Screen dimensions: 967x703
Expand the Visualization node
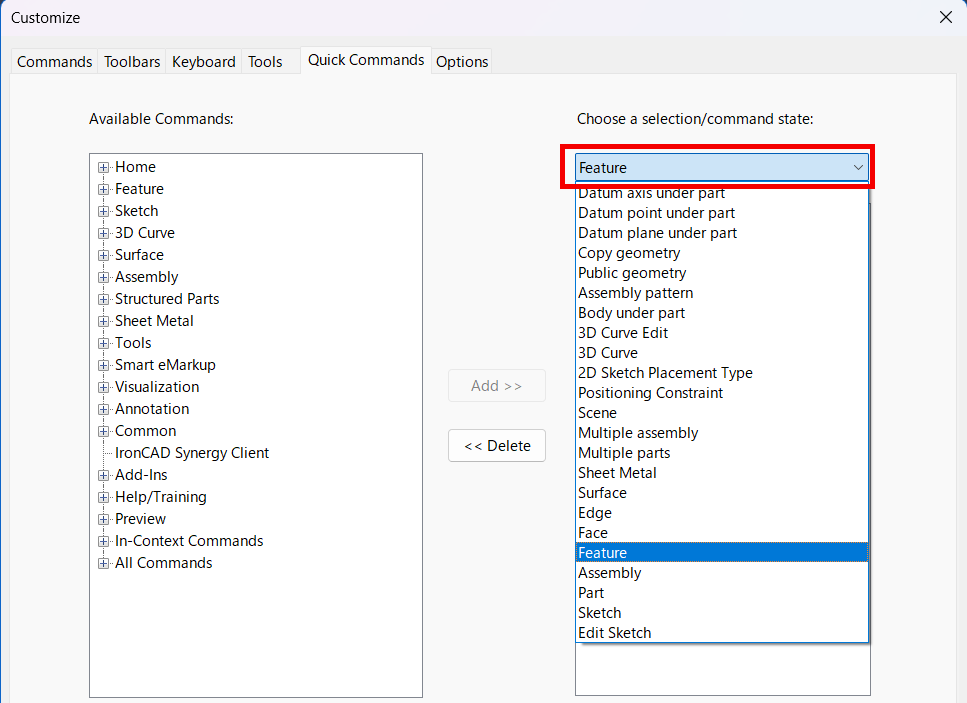[104, 387]
